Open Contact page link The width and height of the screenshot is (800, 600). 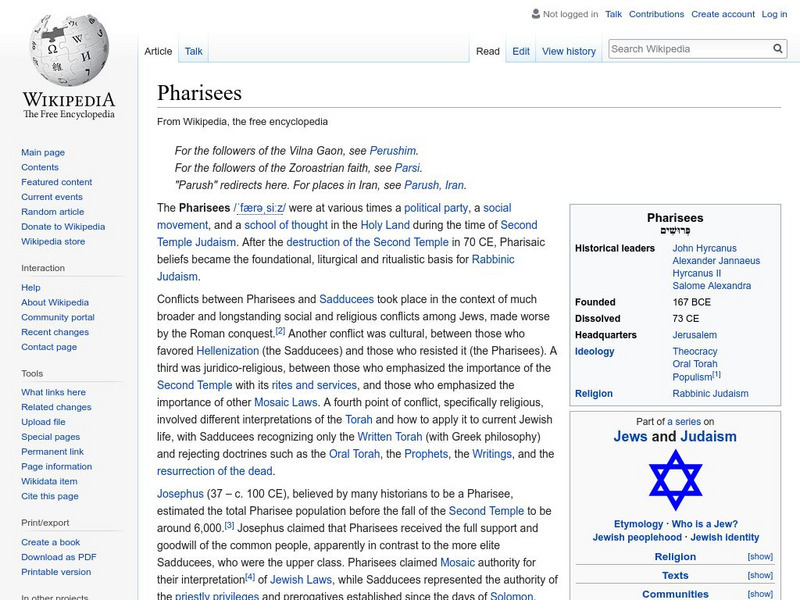pyautogui.click(x=49, y=347)
